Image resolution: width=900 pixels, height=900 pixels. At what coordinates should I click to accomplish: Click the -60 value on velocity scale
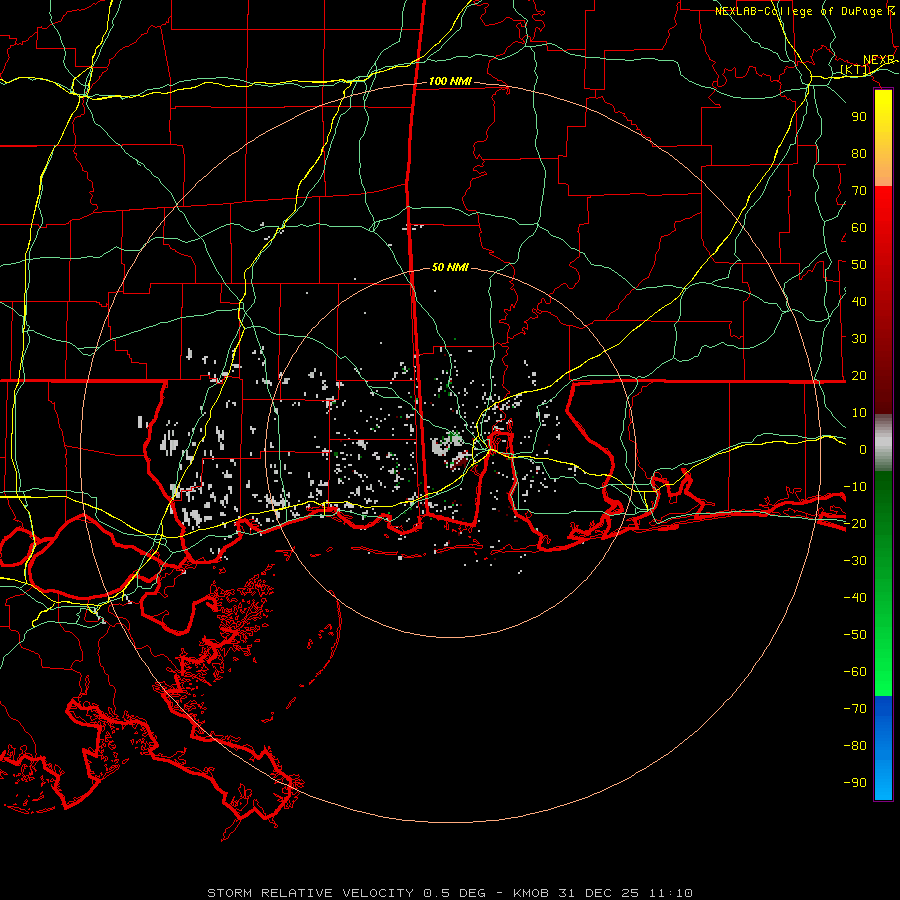pyautogui.click(x=855, y=672)
